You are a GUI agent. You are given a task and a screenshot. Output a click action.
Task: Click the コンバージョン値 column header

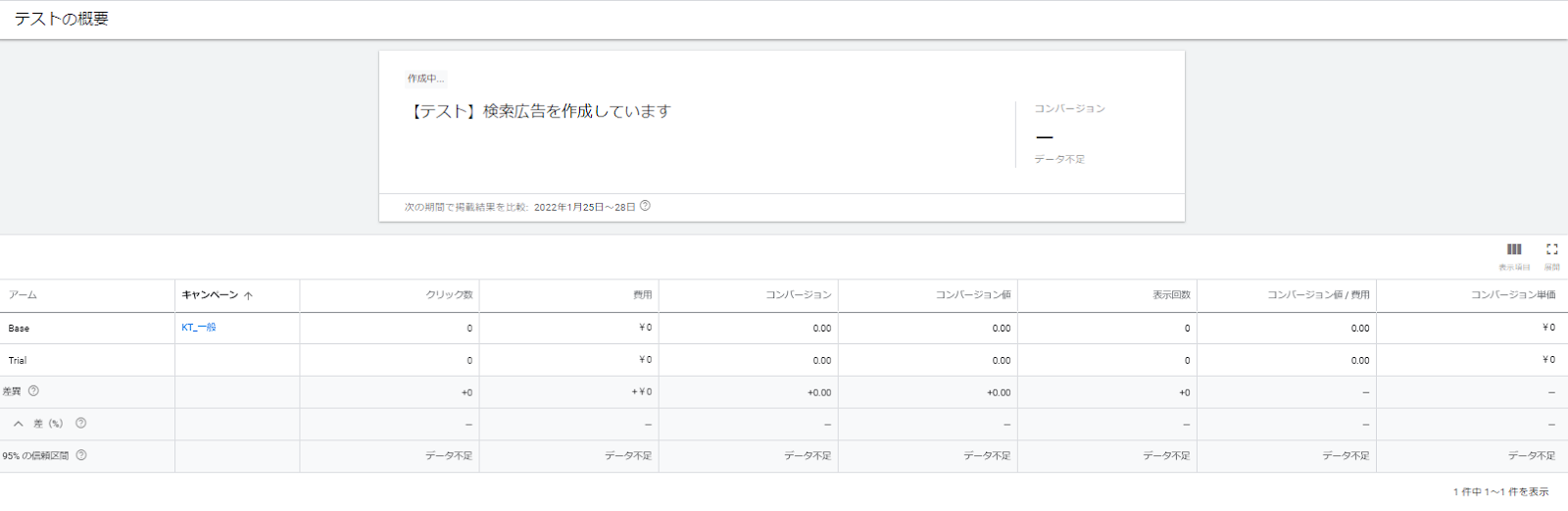pos(972,295)
